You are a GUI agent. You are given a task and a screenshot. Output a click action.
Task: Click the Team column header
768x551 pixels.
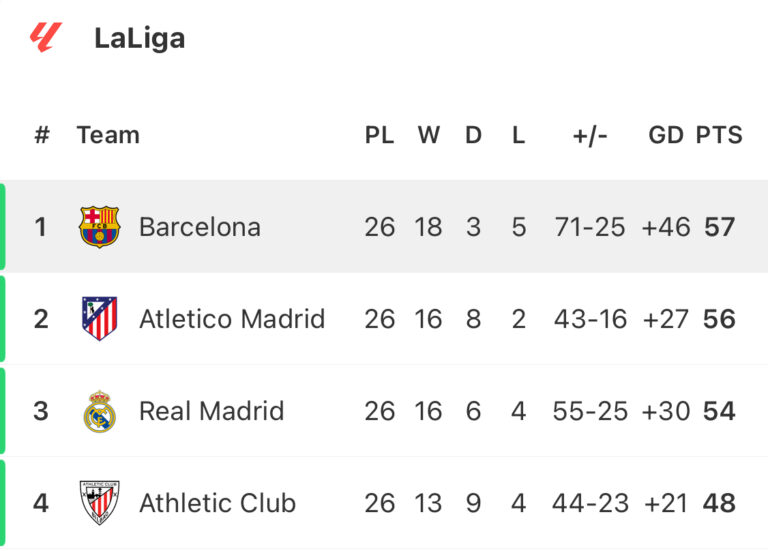[108, 135]
